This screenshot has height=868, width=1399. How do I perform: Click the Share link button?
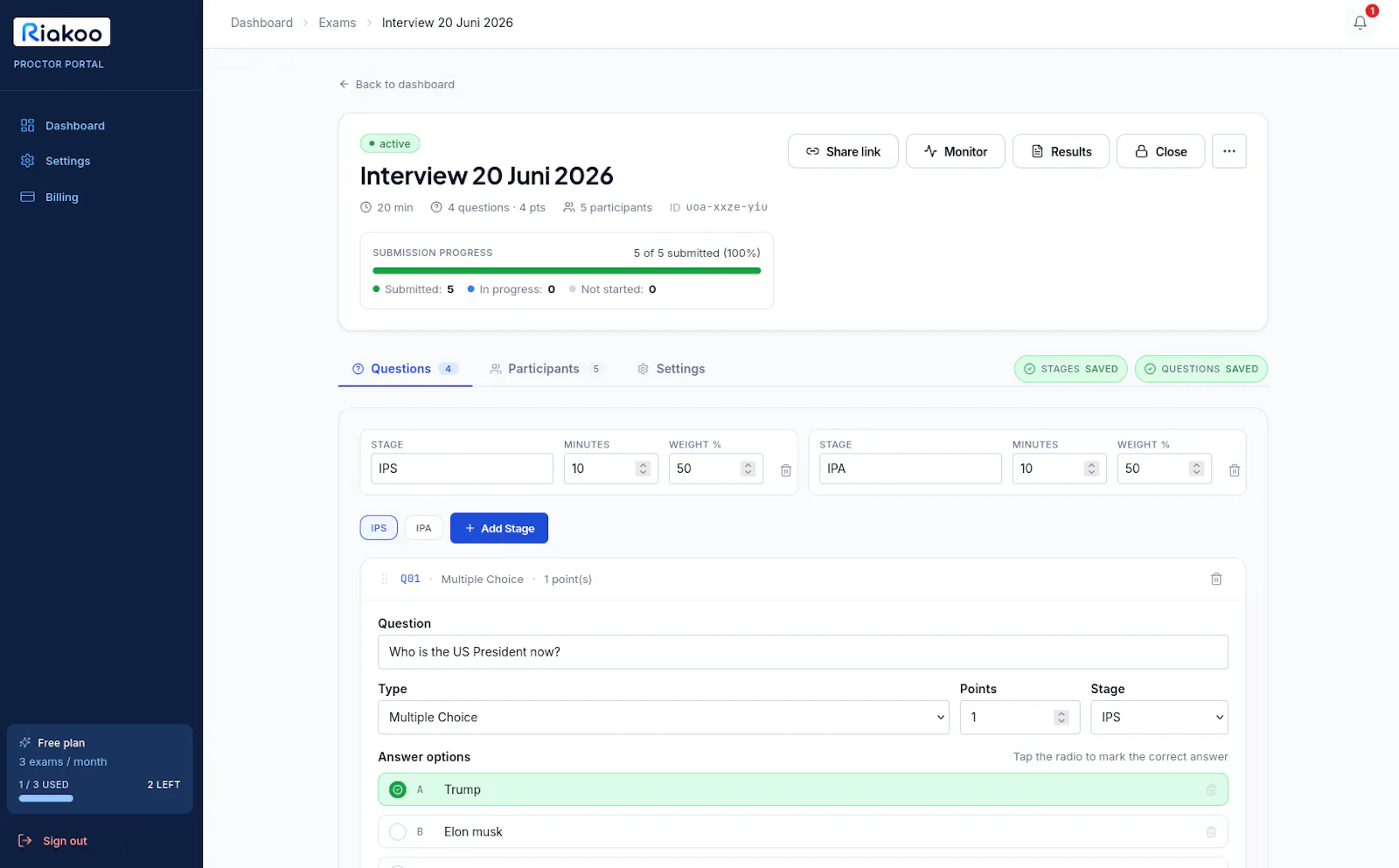click(843, 151)
